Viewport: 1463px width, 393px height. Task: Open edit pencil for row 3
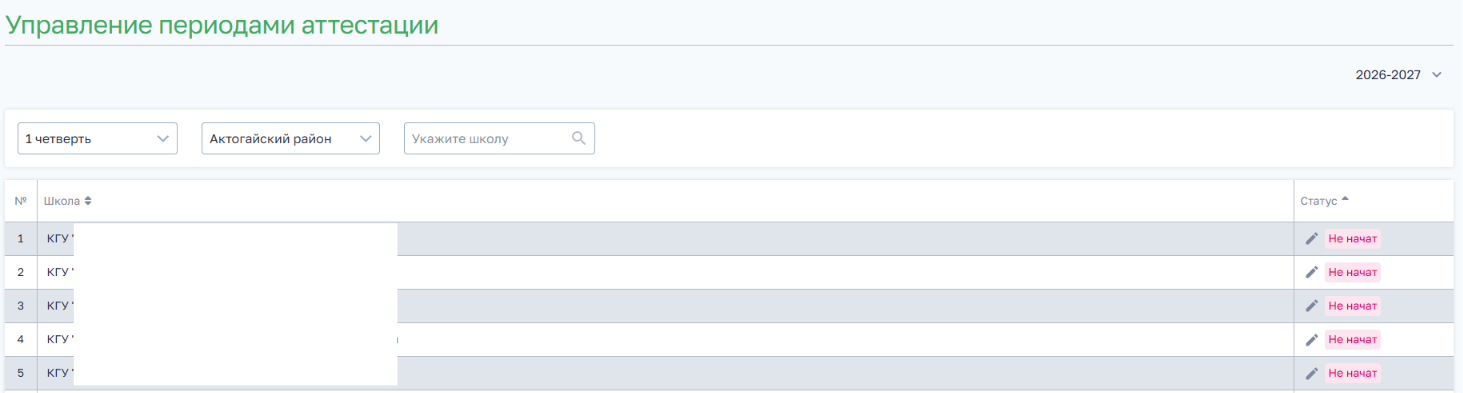tap(1311, 306)
